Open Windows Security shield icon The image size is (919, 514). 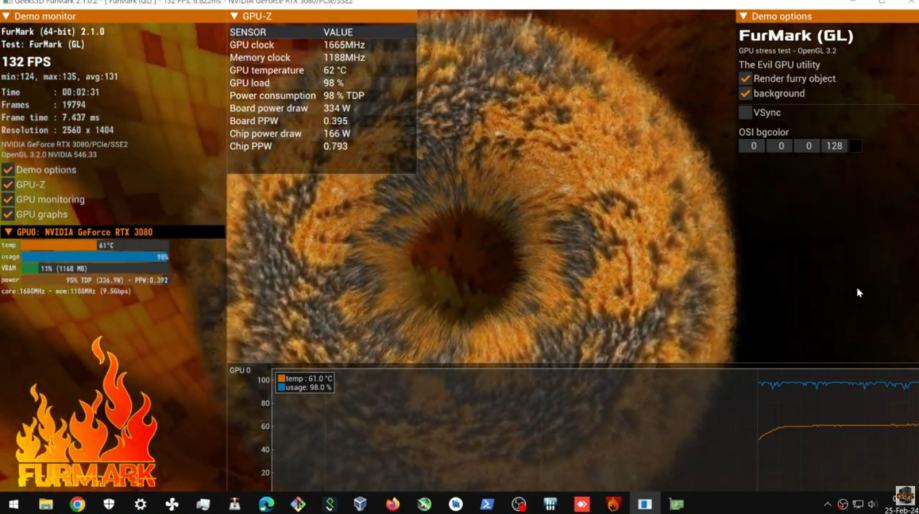pos(109,504)
